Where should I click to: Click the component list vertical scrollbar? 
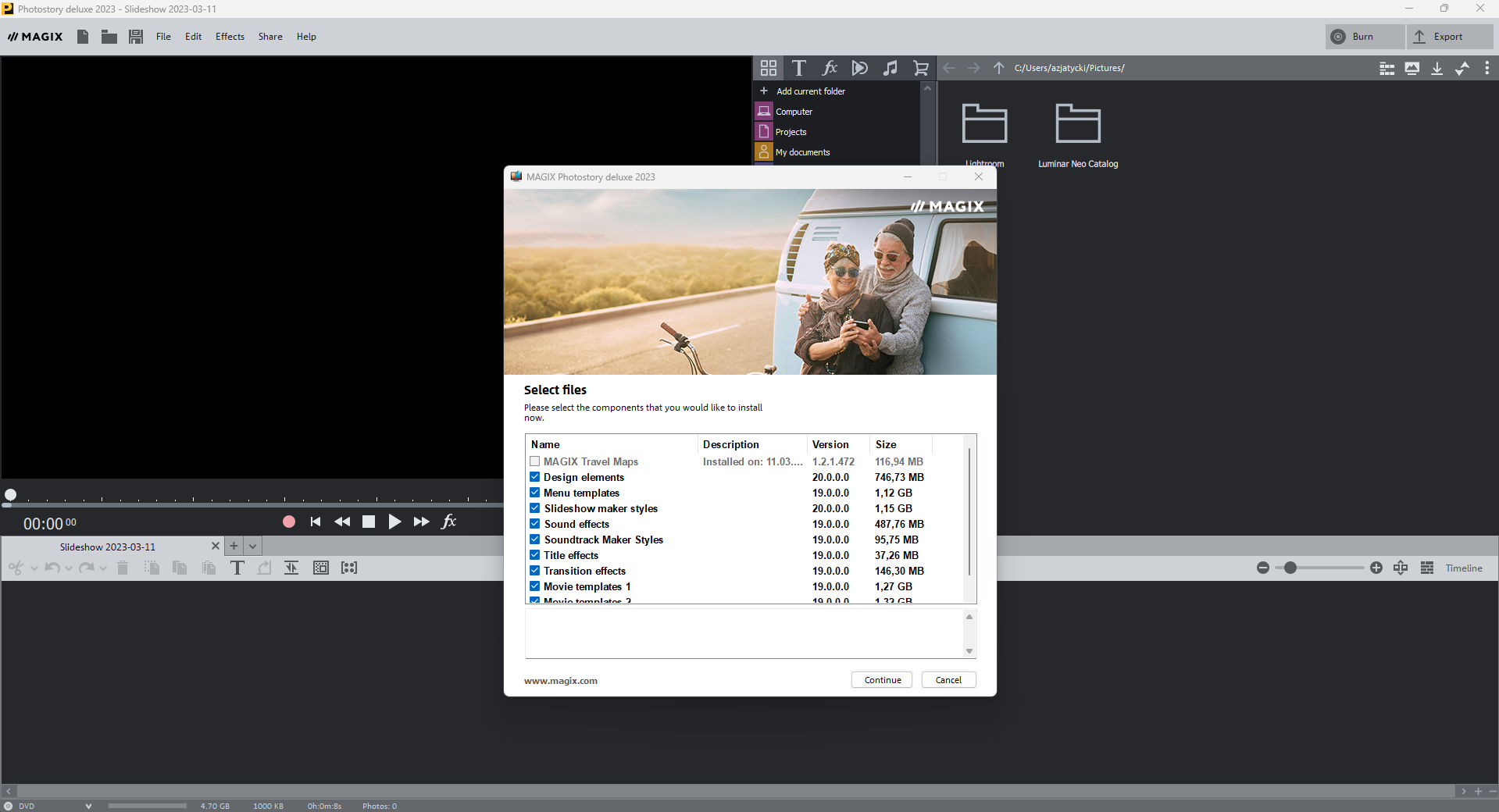pyautogui.click(x=969, y=511)
